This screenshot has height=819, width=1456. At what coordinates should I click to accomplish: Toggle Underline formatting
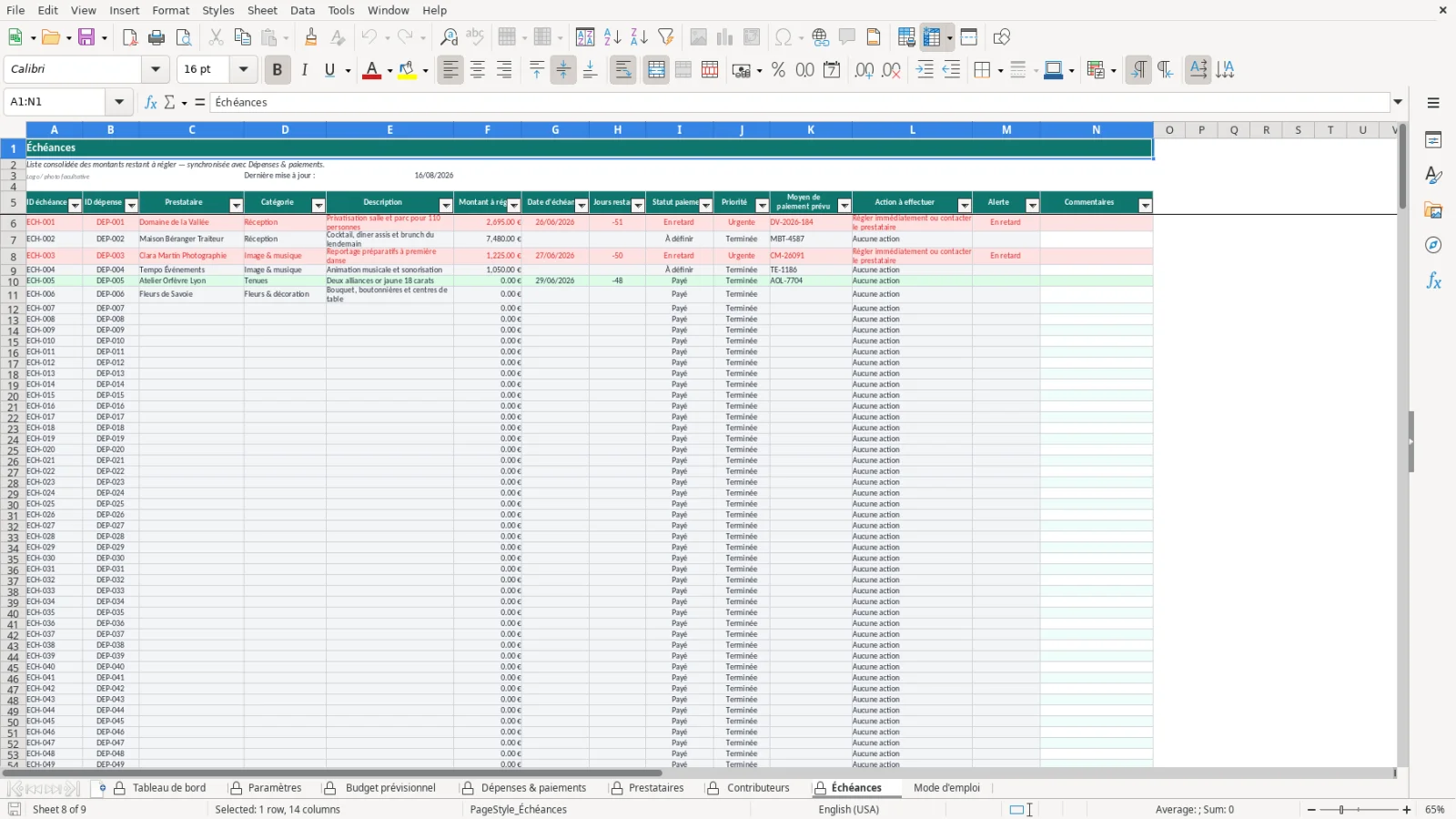329,70
